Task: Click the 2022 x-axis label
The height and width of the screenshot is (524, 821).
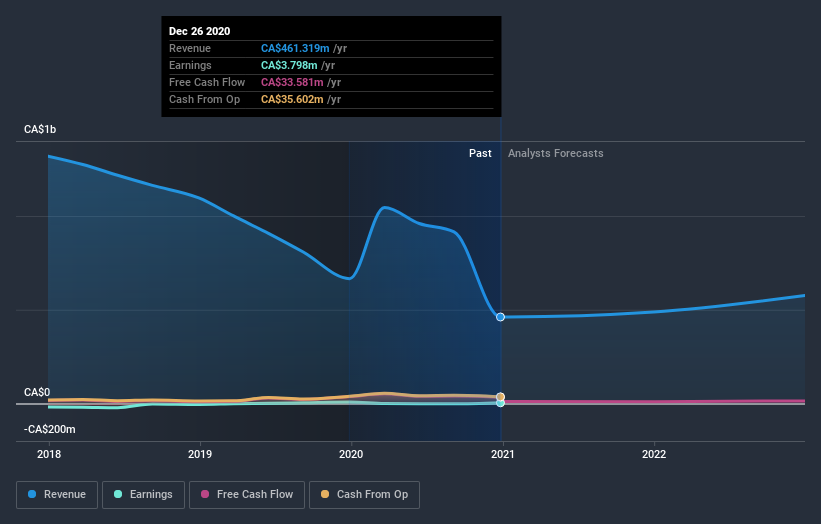Action: [x=654, y=454]
